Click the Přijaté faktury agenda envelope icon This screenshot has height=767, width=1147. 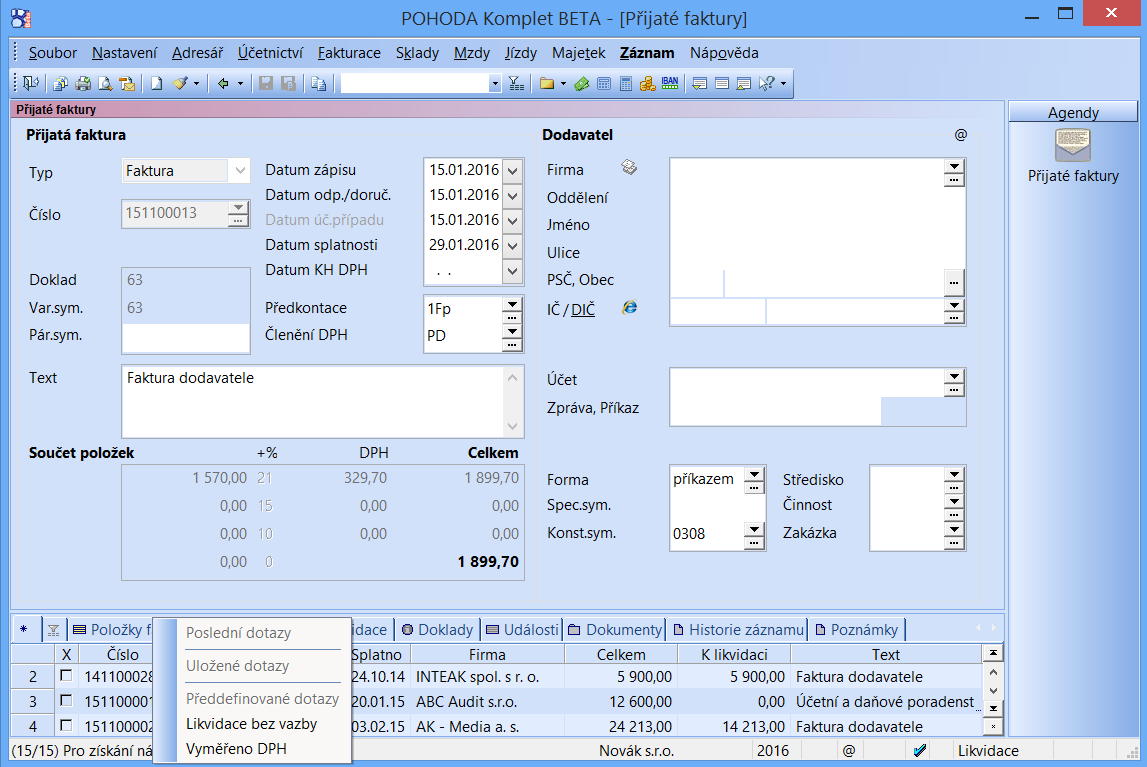1073,146
